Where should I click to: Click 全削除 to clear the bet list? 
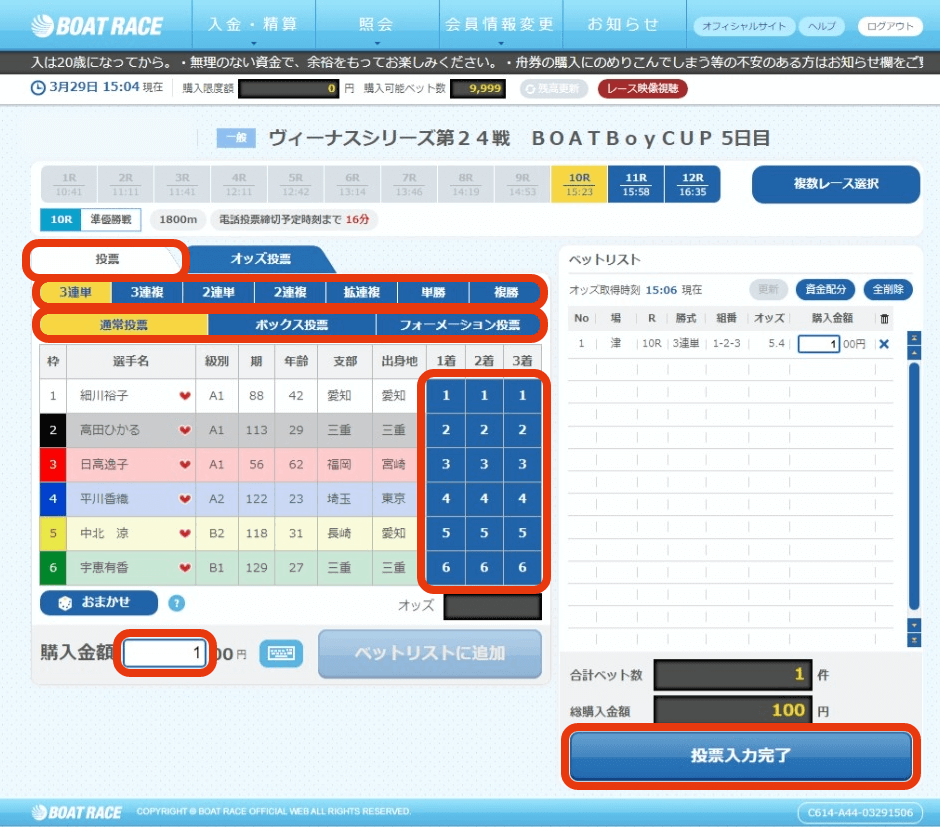coord(888,289)
